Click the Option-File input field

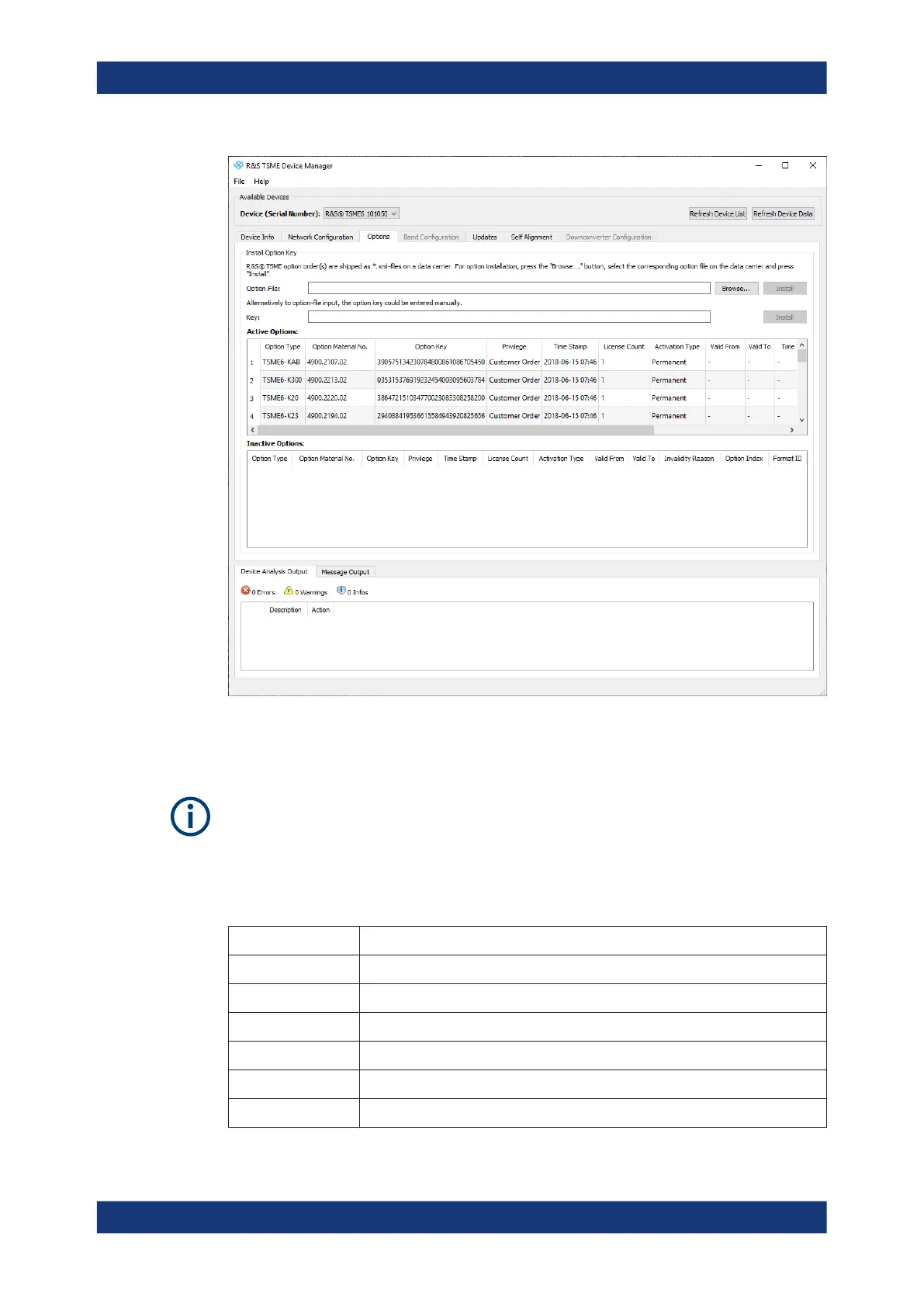(509, 288)
